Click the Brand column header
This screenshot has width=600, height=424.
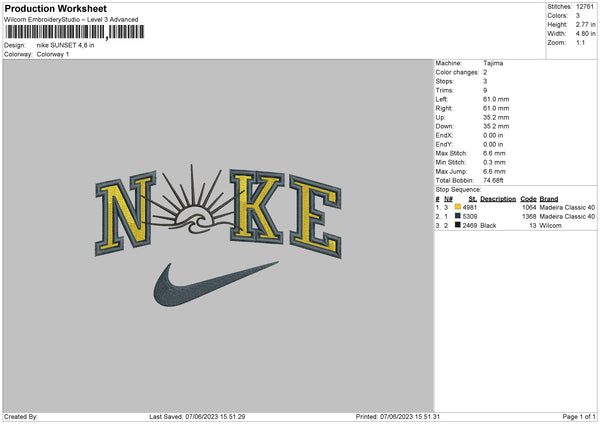(x=549, y=199)
